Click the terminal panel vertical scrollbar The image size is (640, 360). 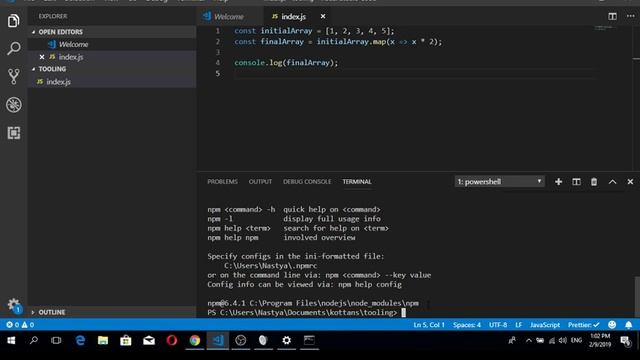pos(637,296)
